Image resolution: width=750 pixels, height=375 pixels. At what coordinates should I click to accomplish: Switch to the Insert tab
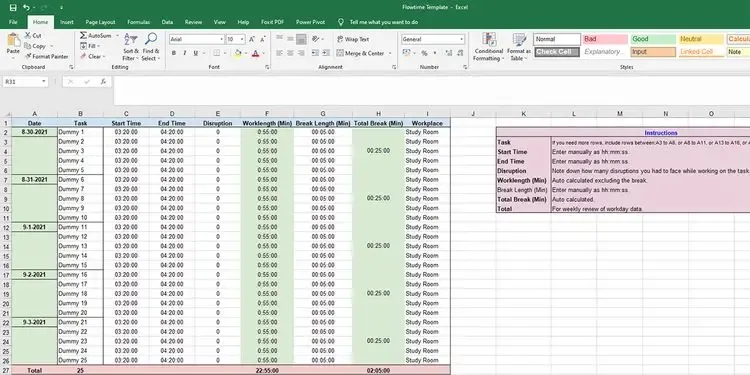click(x=67, y=22)
